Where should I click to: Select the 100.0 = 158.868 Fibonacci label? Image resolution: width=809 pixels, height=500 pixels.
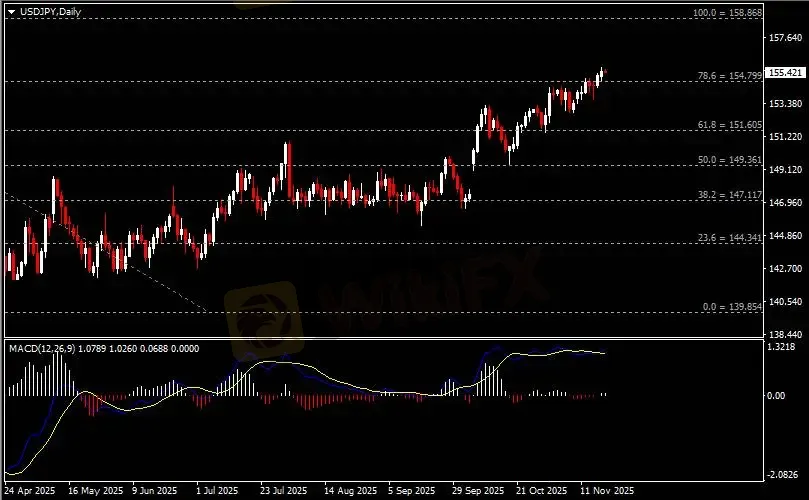[727, 12]
